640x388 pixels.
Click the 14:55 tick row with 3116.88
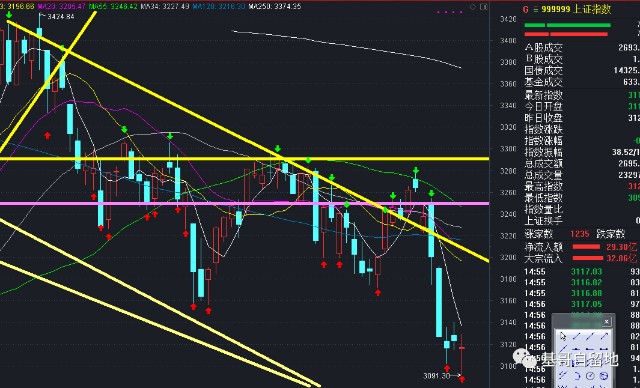[582, 293]
